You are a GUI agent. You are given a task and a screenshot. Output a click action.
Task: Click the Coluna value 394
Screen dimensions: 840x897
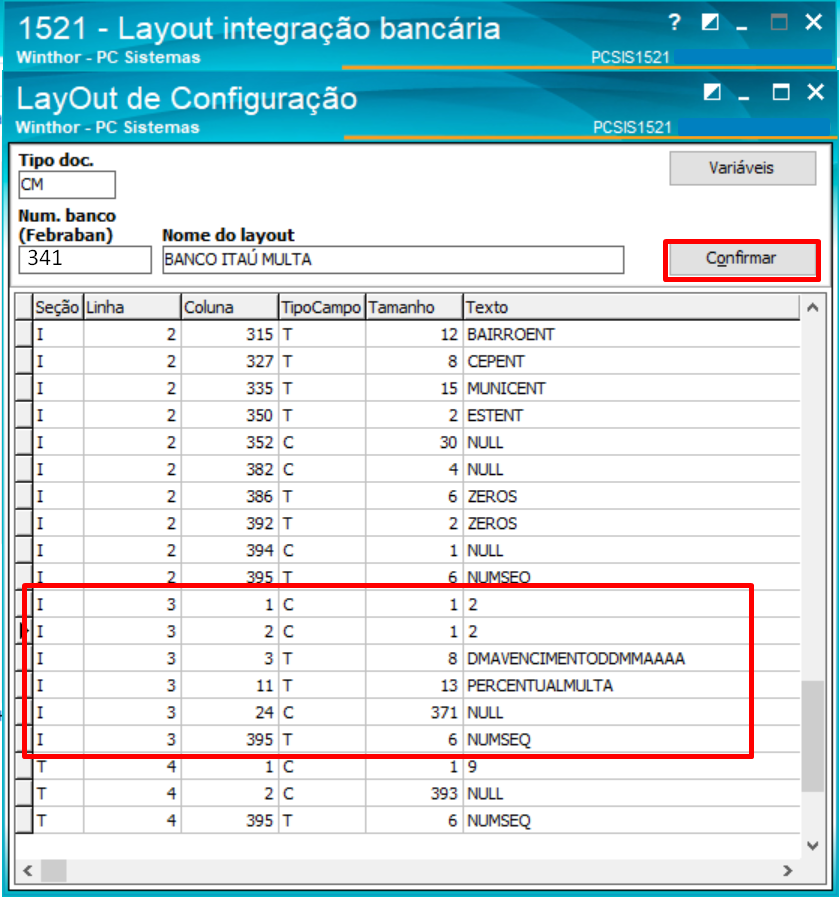coord(230,550)
